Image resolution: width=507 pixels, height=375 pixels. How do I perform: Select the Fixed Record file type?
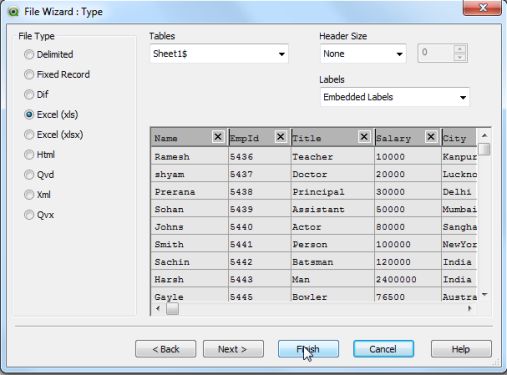point(57,74)
